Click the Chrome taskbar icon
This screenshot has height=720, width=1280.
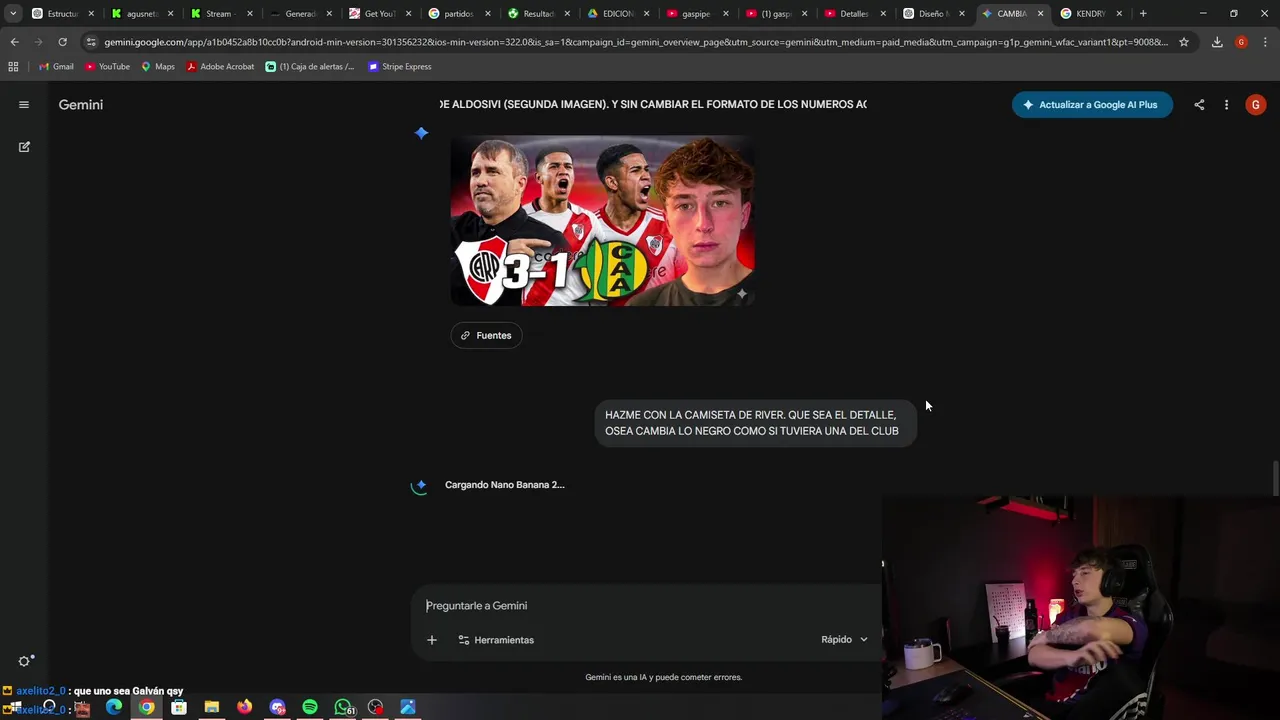click(147, 707)
